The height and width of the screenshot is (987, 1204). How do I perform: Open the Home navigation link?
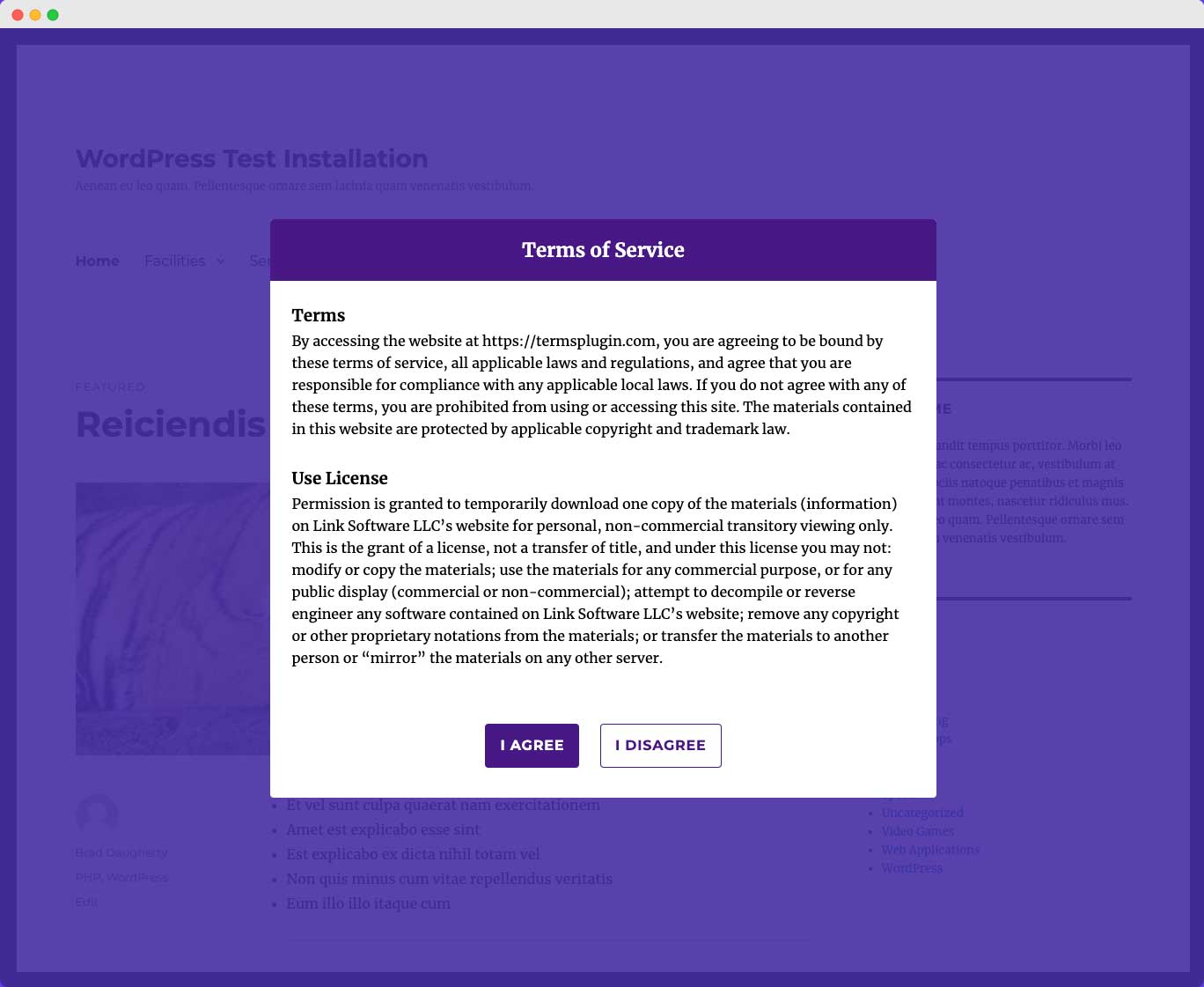click(x=97, y=261)
